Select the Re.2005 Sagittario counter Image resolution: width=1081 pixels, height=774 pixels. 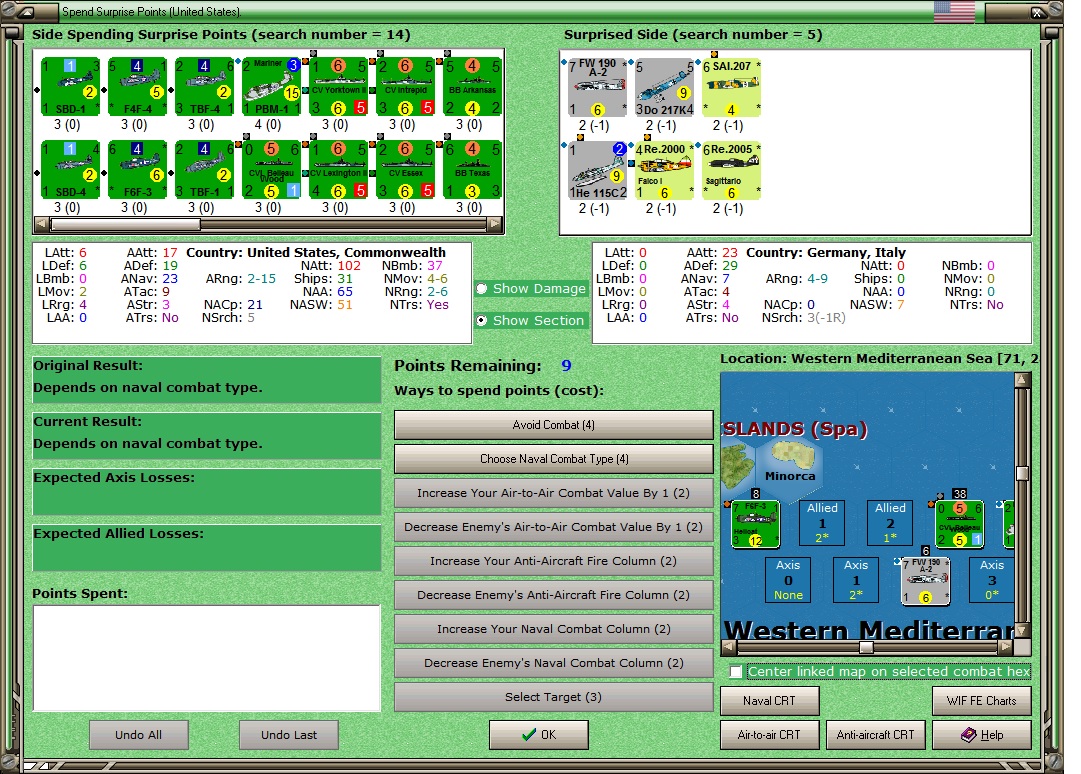point(731,170)
